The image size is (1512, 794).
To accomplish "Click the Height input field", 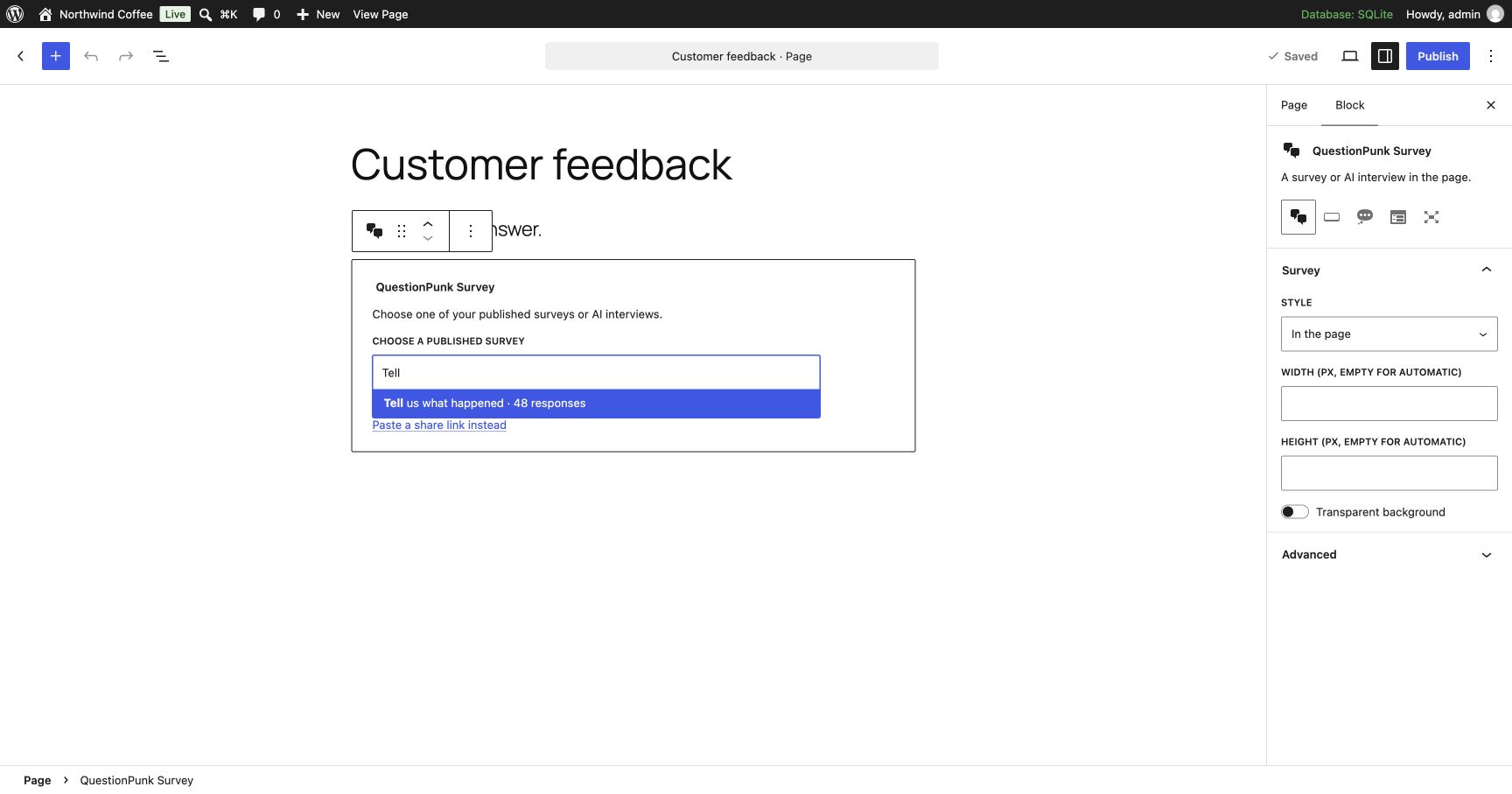I will pos(1389,474).
